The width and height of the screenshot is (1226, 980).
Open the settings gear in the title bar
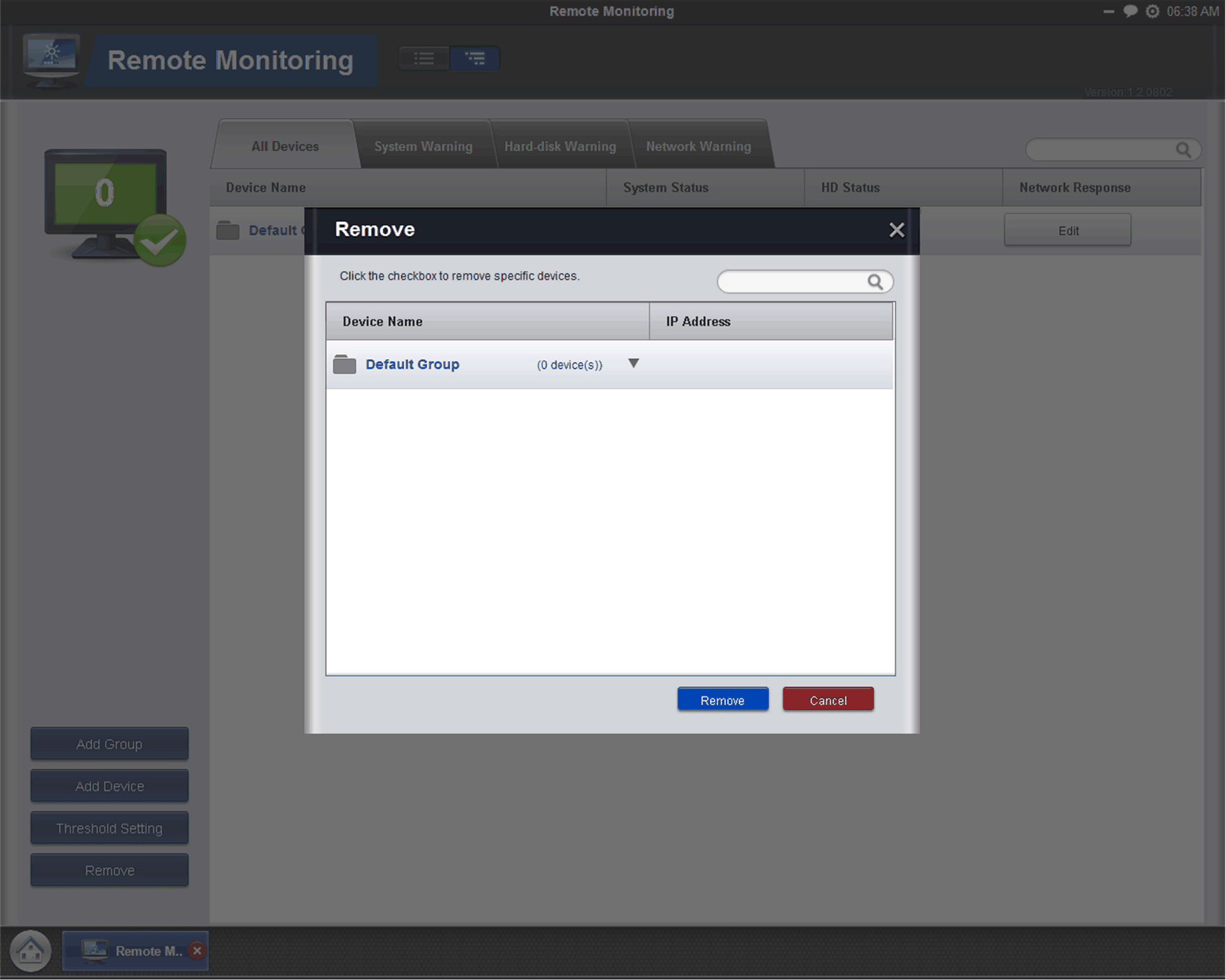click(1152, 11)
